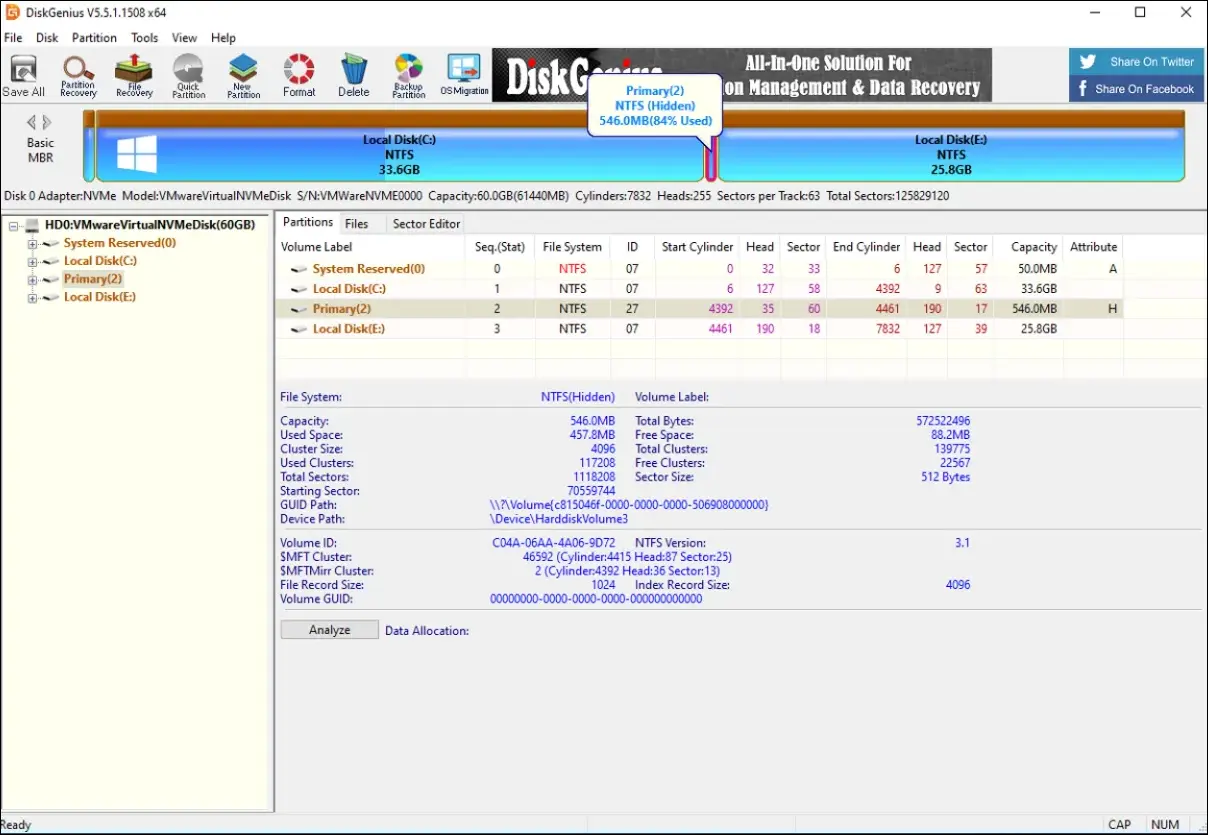Click Share On Twitter button
Viewport: 1208px width, 835px height.
click(x=1135, y=61)
